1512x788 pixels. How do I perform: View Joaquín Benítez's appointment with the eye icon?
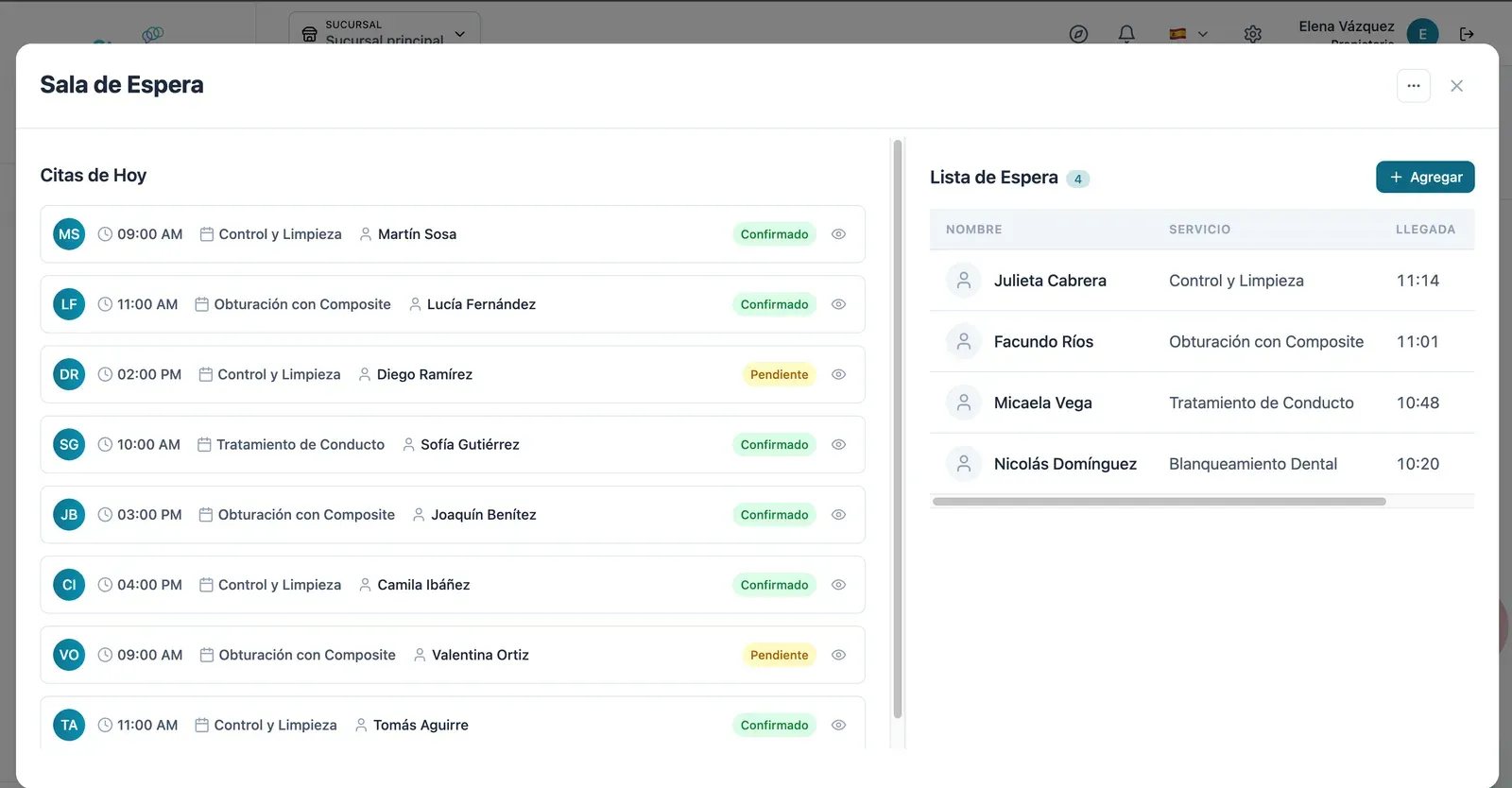coord(838,515)
